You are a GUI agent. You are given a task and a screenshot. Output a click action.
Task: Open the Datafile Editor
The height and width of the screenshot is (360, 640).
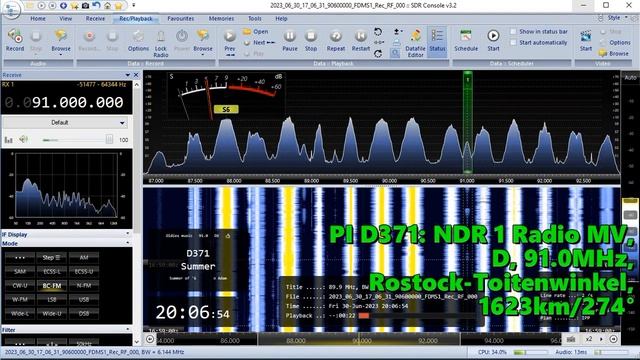[416, 42]
